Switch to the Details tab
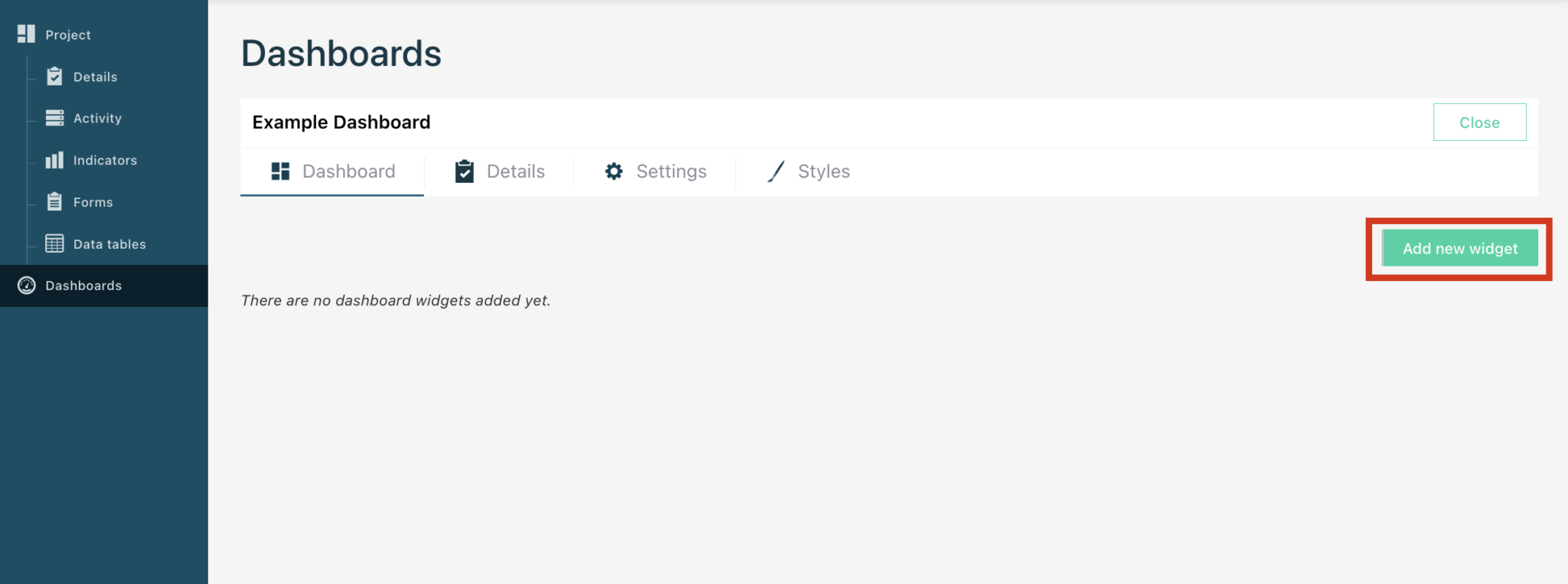The height and width of the screenshot is (584, 1568). 499,171
